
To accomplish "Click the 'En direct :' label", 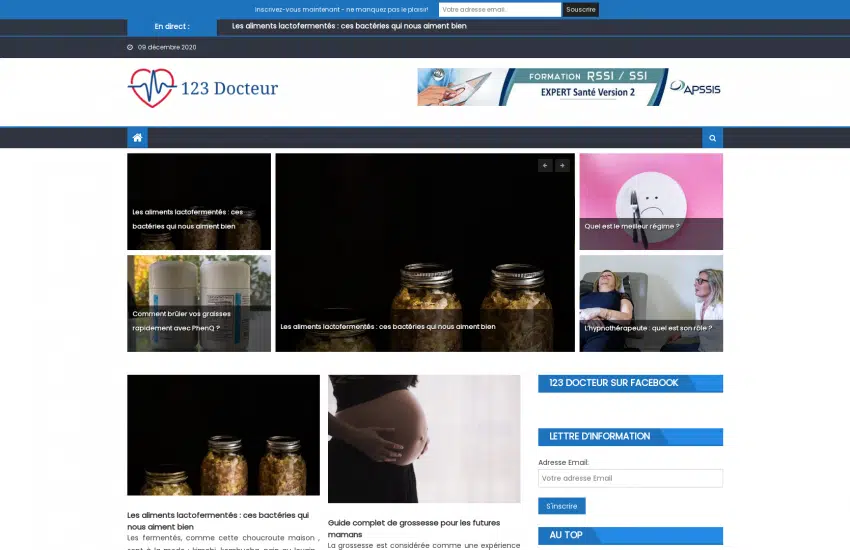I will (172, 27).
